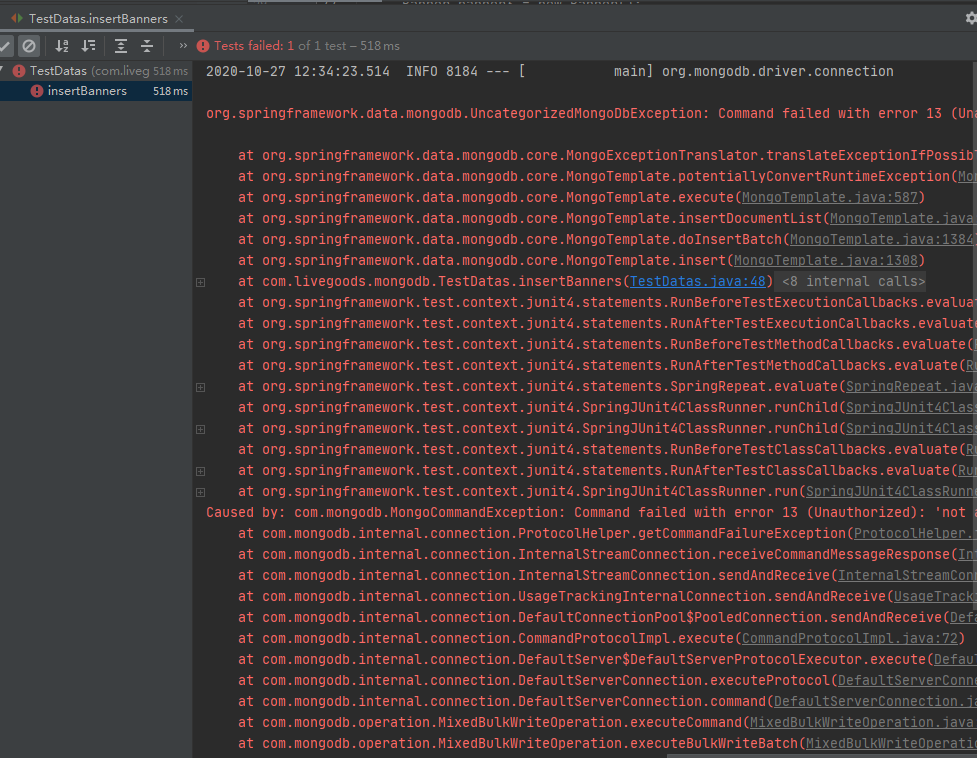Open the SpringRepeat.java link
This screenshot has width=977, height=758.
[x=911, y=386]
